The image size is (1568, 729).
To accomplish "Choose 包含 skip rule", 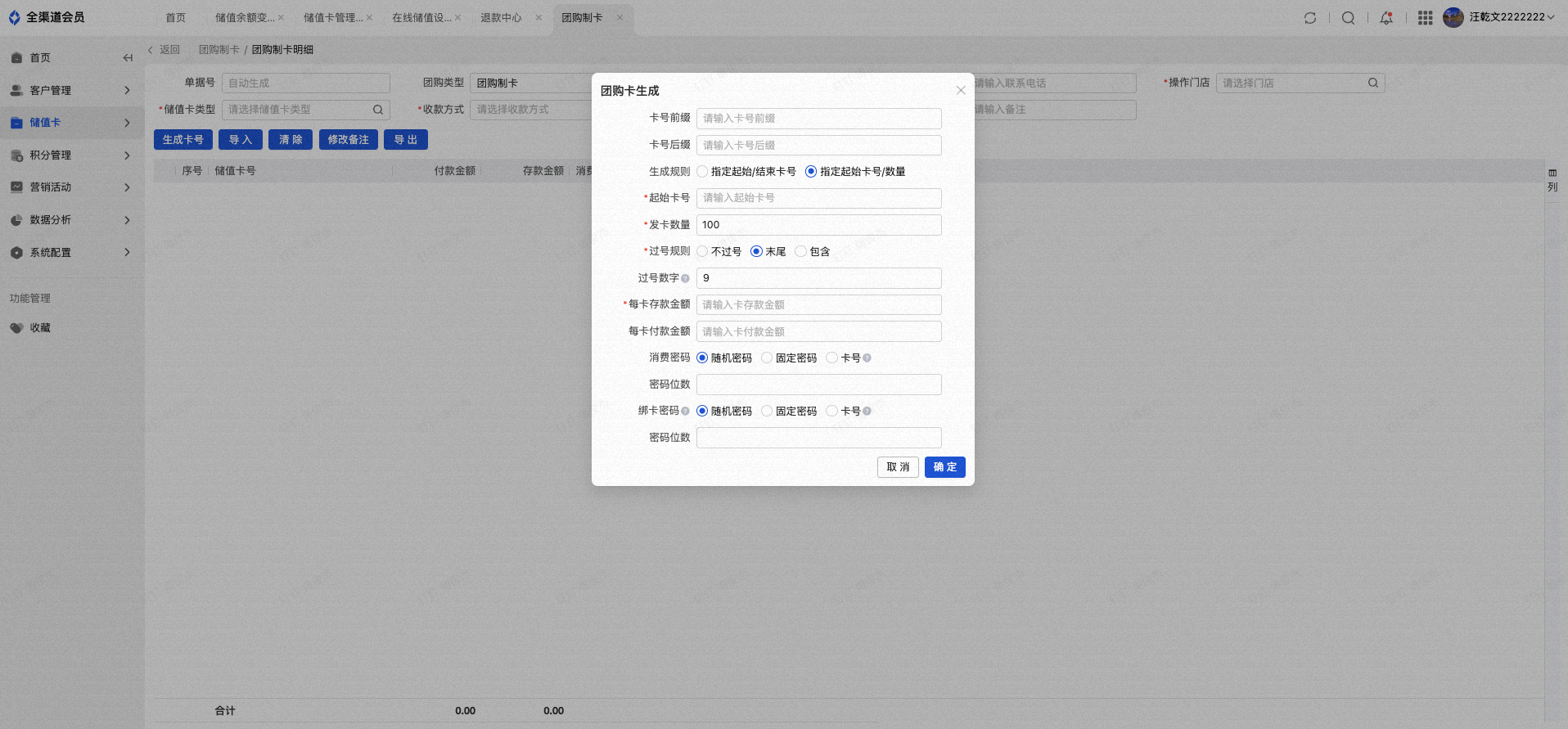I will 800,251.
